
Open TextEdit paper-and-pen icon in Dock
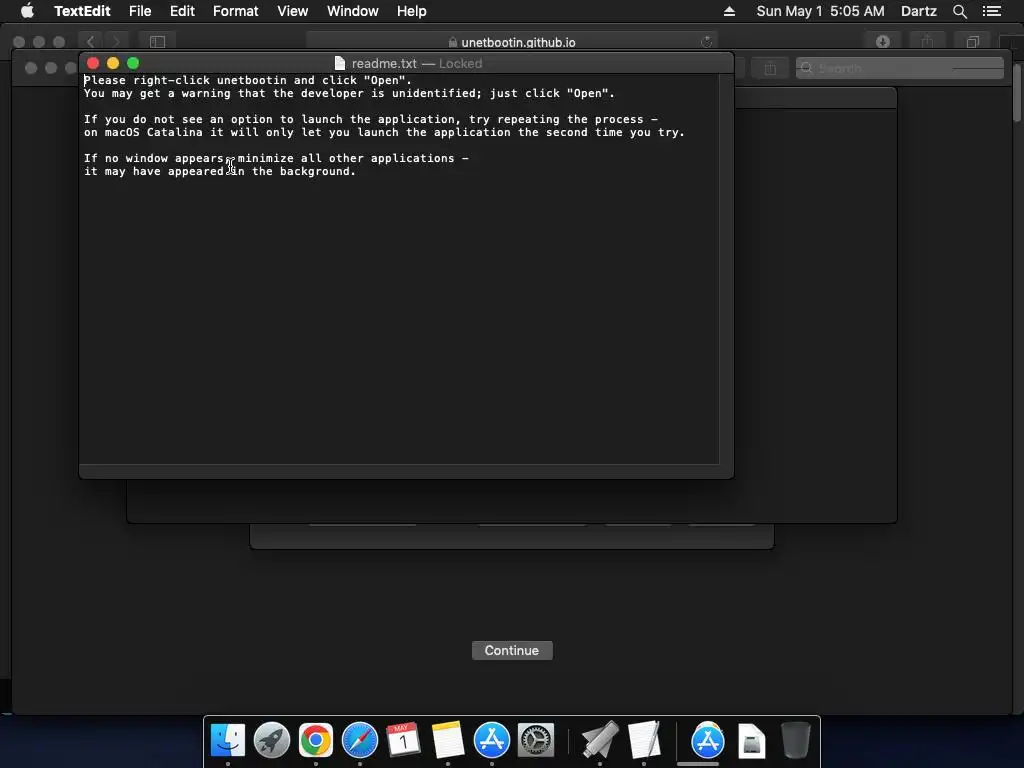coord(644,740)
